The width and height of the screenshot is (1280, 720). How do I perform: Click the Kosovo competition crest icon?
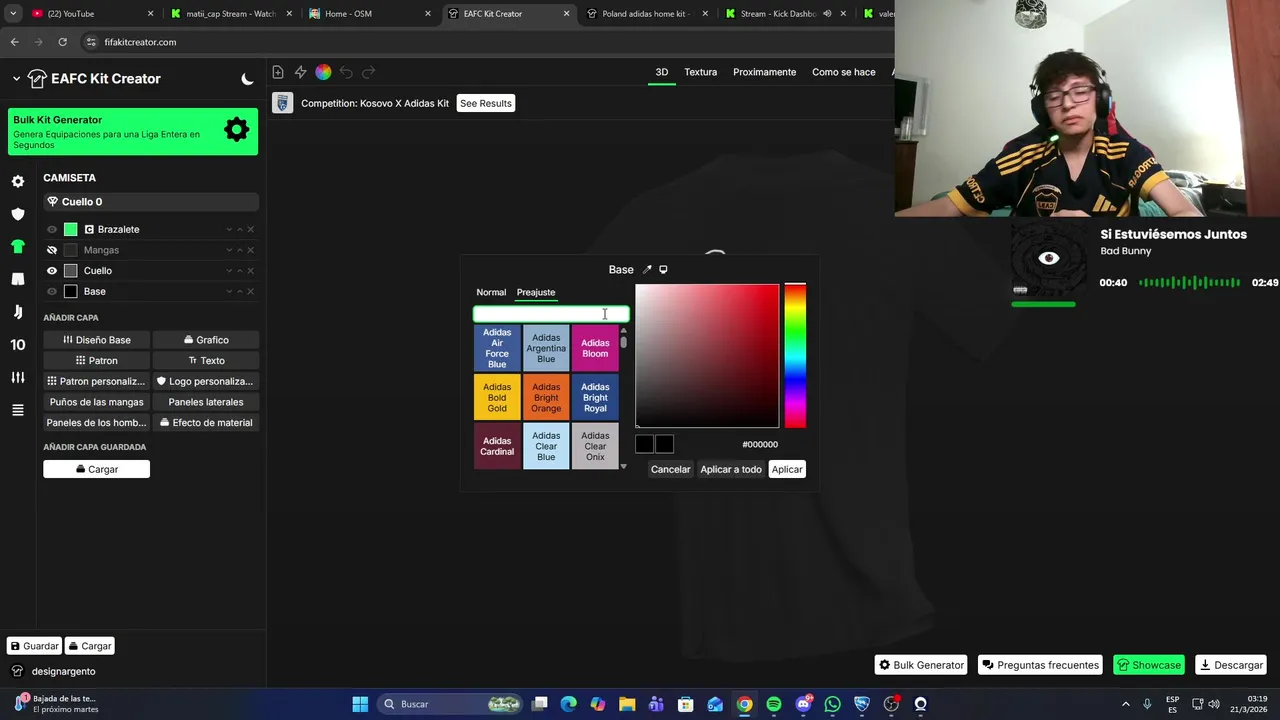283,103
